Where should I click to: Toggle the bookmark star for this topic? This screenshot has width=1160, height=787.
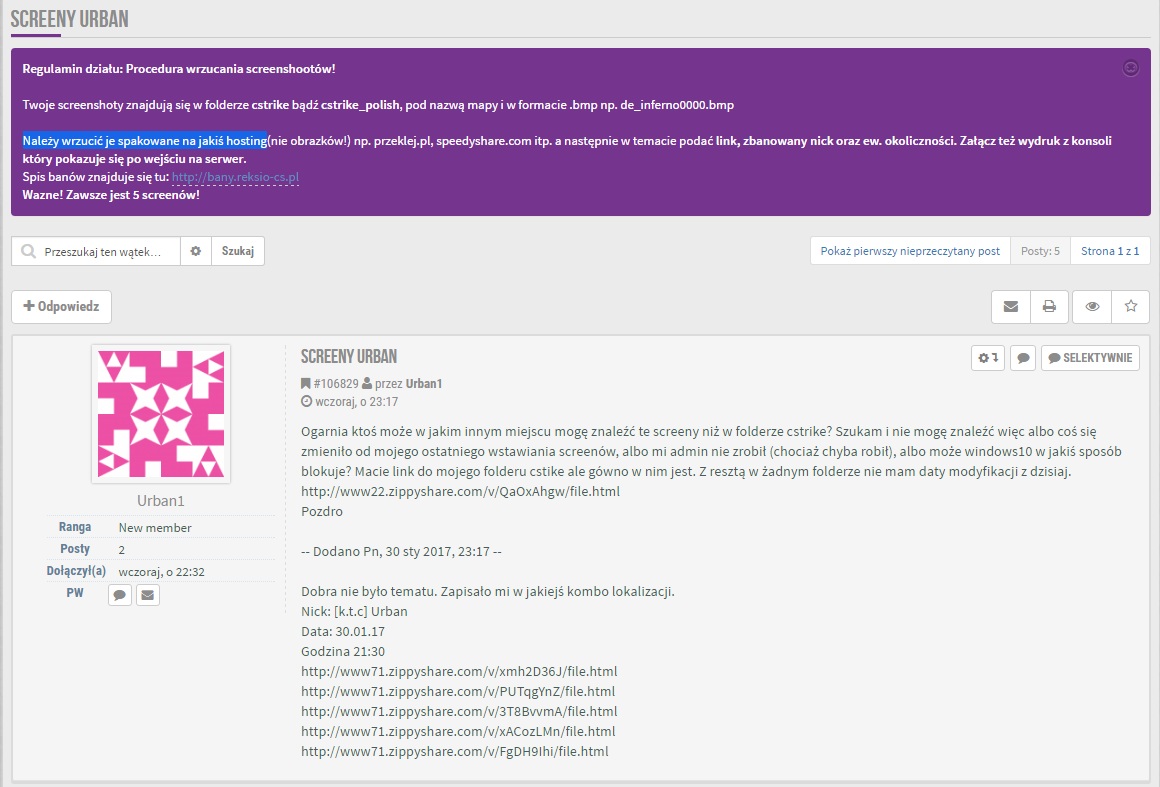1131,307
